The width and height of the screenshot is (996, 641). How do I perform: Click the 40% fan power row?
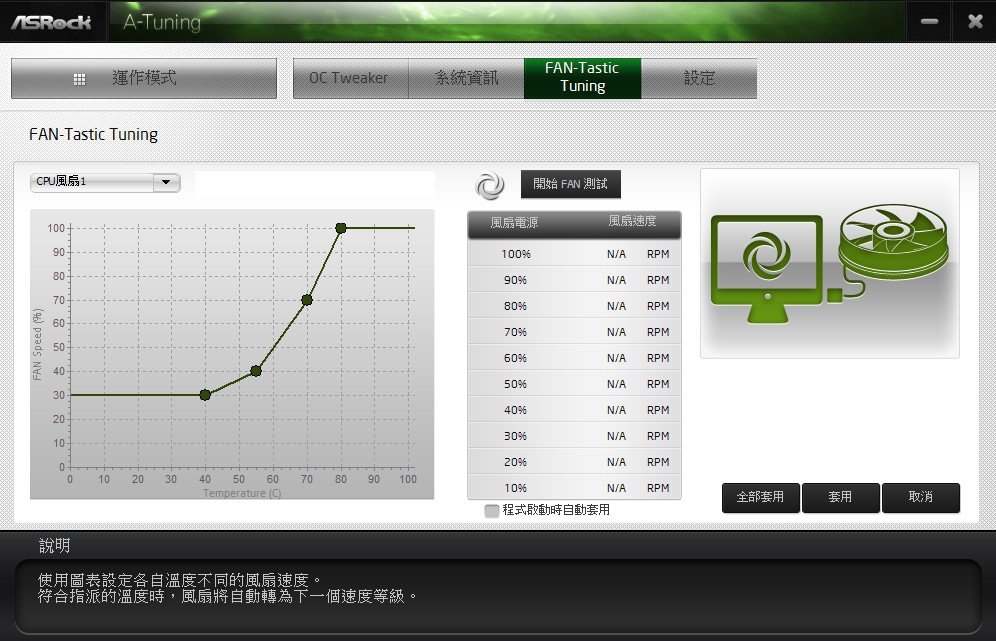[x=574, y=410]
